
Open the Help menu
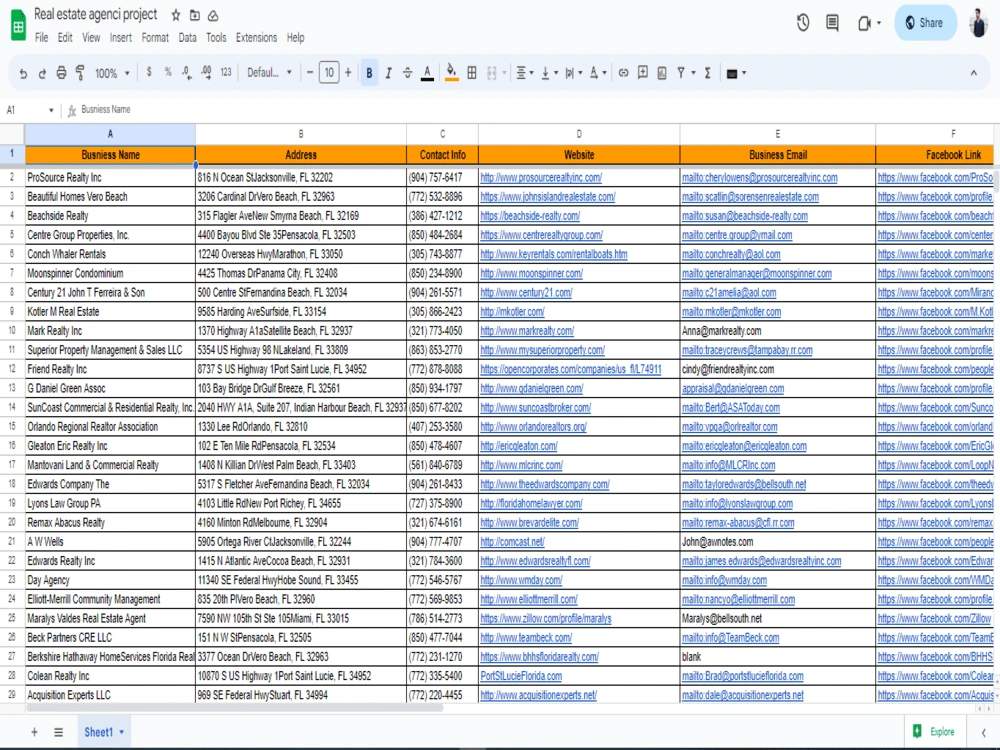click(x=295, y=38)
